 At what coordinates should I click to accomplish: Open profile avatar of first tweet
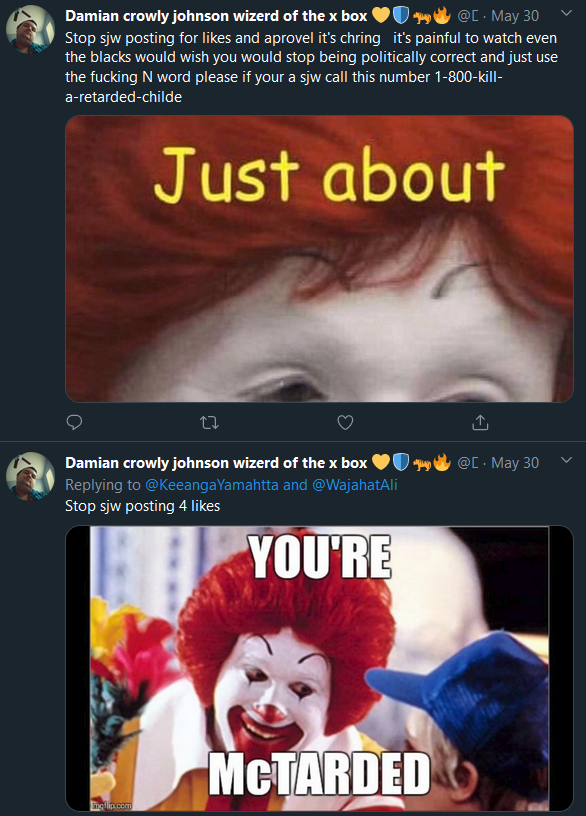tap(30, 29)
